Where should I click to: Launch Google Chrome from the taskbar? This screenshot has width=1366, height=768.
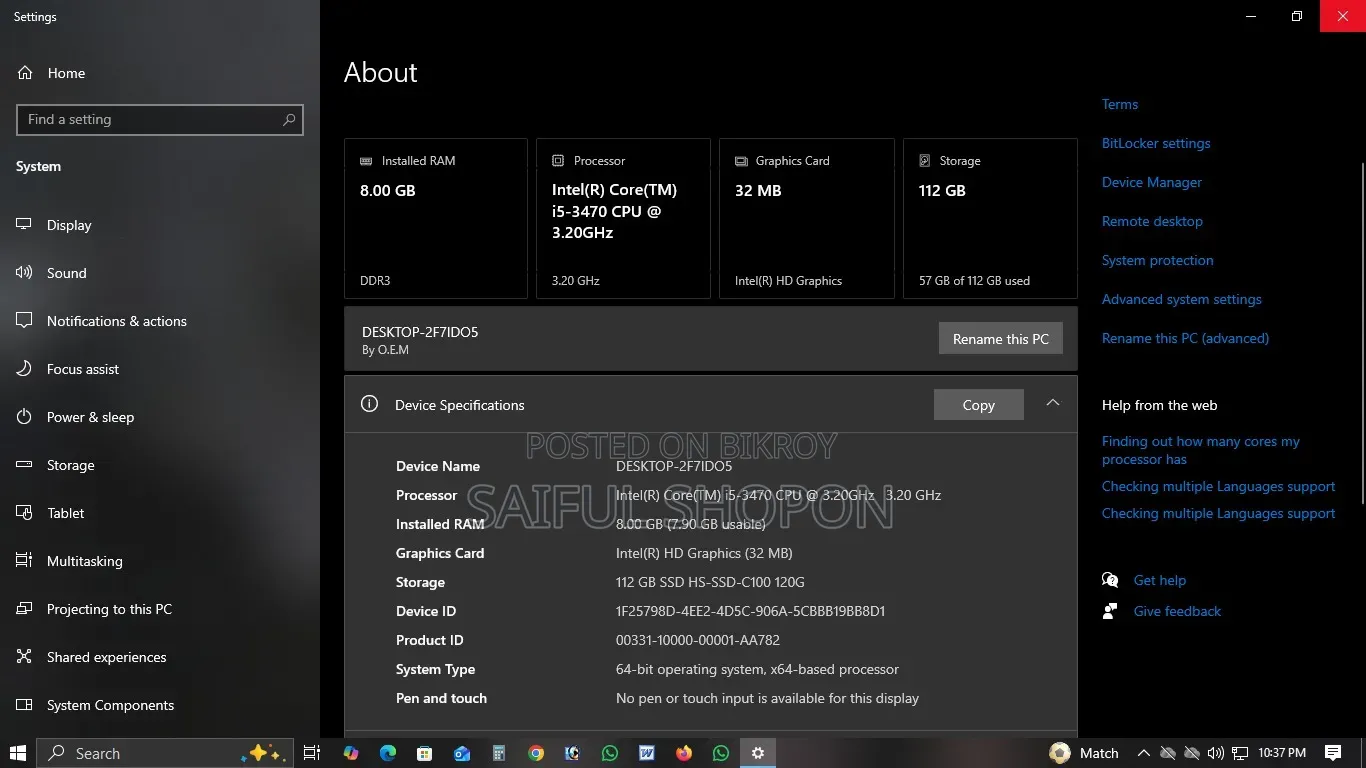[536, 753]
